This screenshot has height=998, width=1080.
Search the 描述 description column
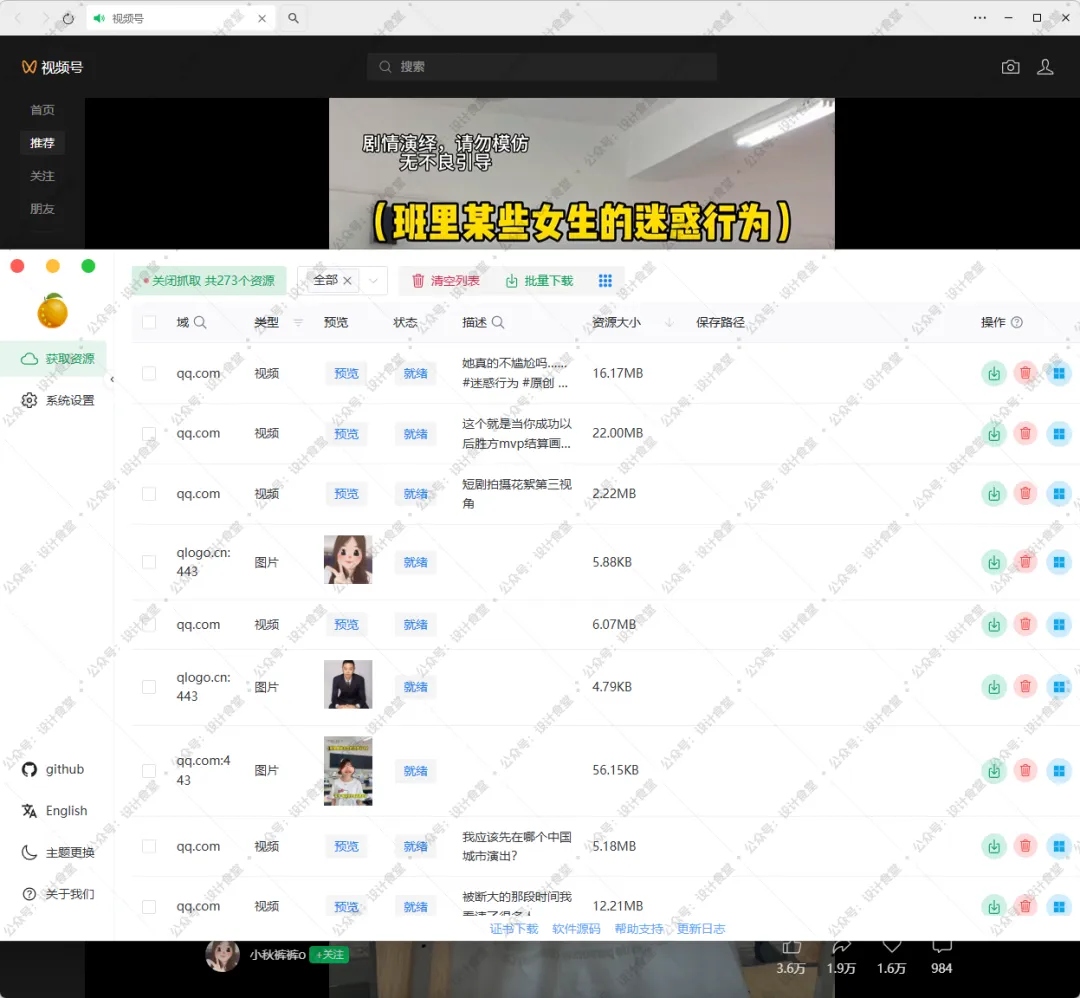click(498, 322)
